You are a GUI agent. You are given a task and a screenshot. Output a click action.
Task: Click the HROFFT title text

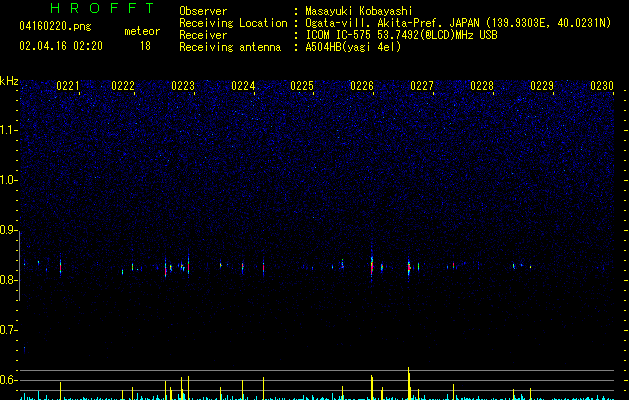[103, 8]
